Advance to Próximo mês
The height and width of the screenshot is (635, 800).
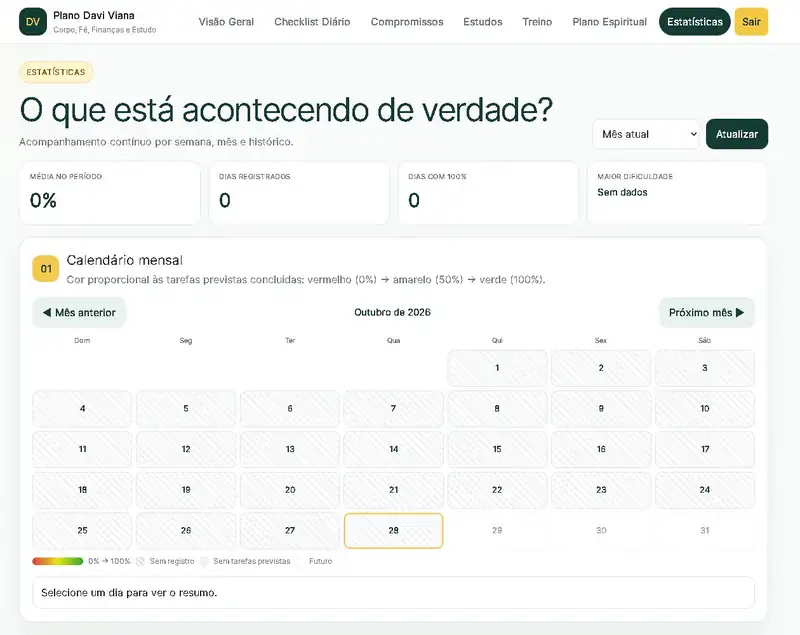click(707, 313)
